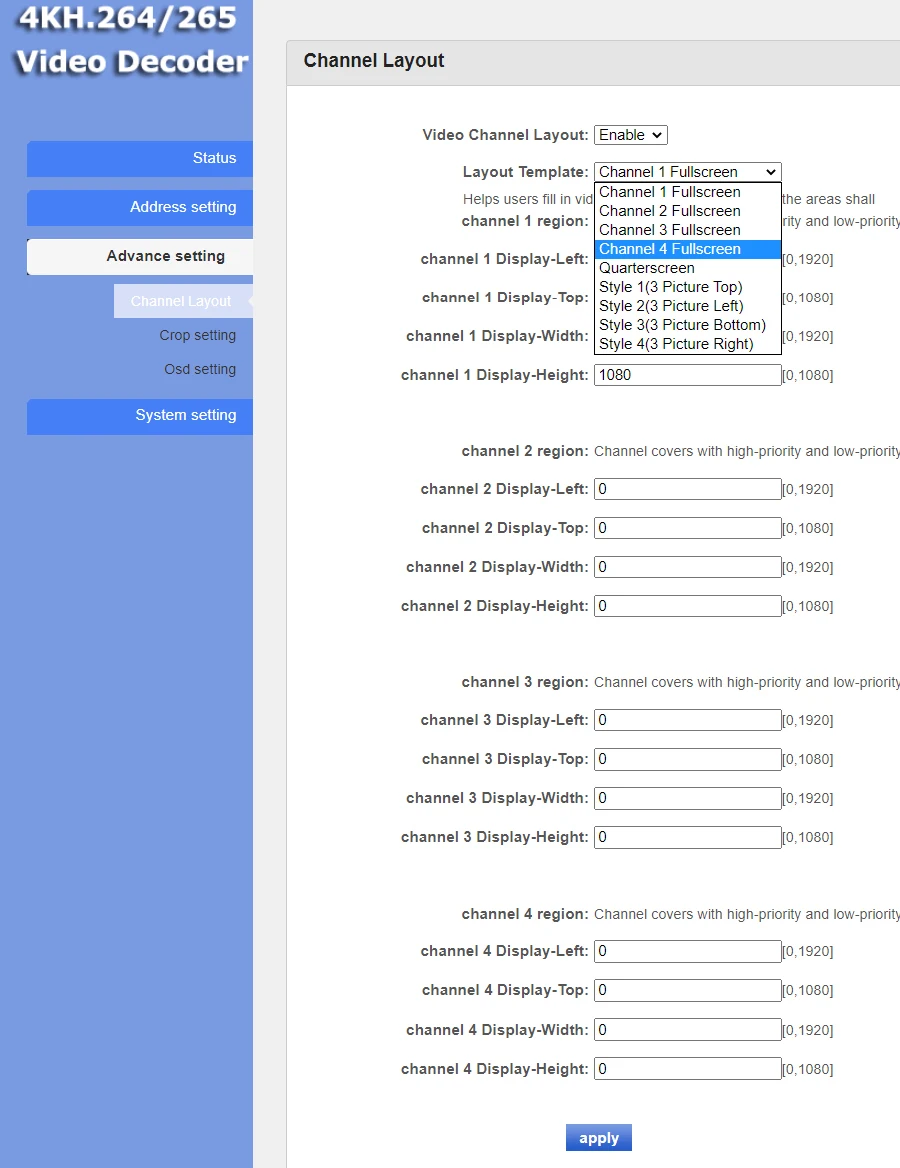Screen dimensions: 900x1168
Task: Select Channel Layout submenu item
Action: (183, 301)
